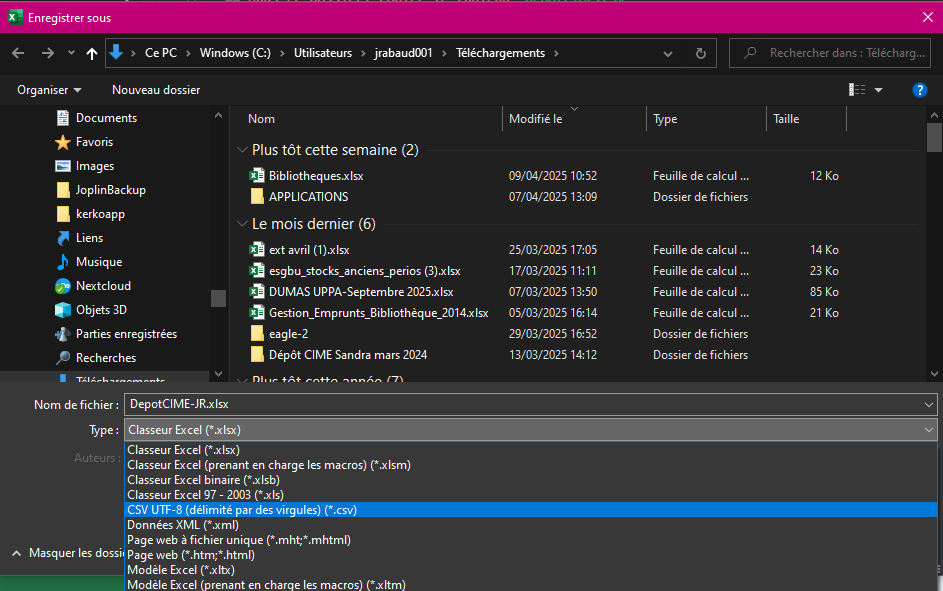This screenshot has height=591, width=943.
Task: Select CSV UTF-8 file type option
Action: (242, 510)
